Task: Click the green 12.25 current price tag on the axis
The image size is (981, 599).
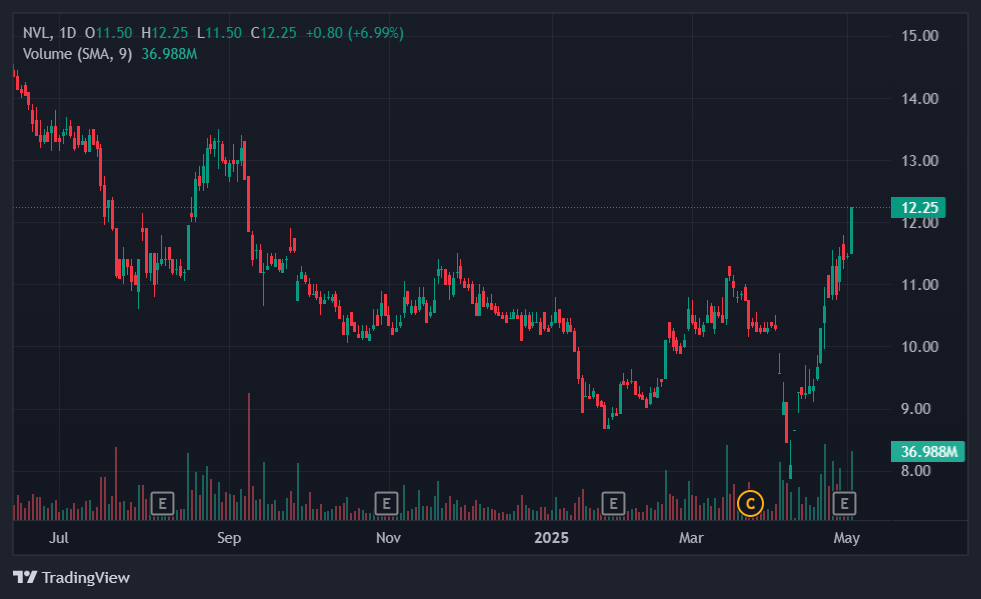Action: tap(918, 208)
